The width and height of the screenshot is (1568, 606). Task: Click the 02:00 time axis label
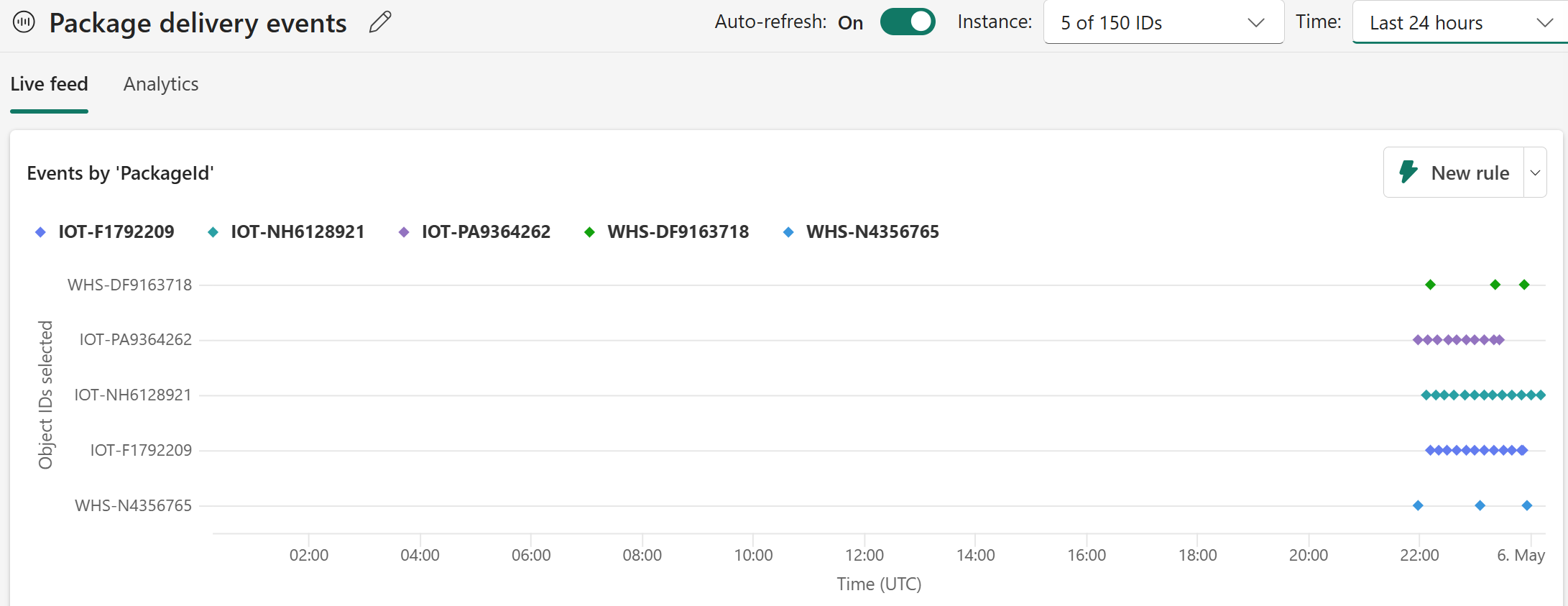tap(309, 555)
